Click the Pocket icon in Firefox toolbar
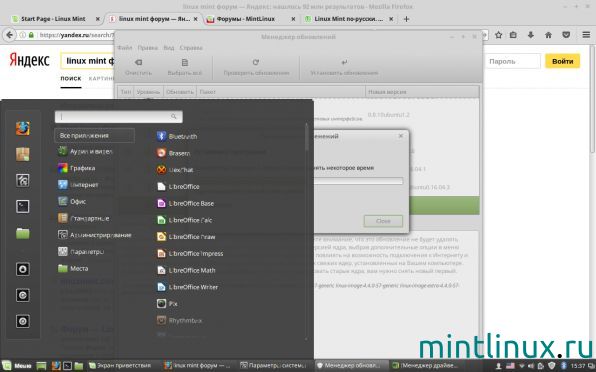Screen dimensions: 596x372 point(566,35)
